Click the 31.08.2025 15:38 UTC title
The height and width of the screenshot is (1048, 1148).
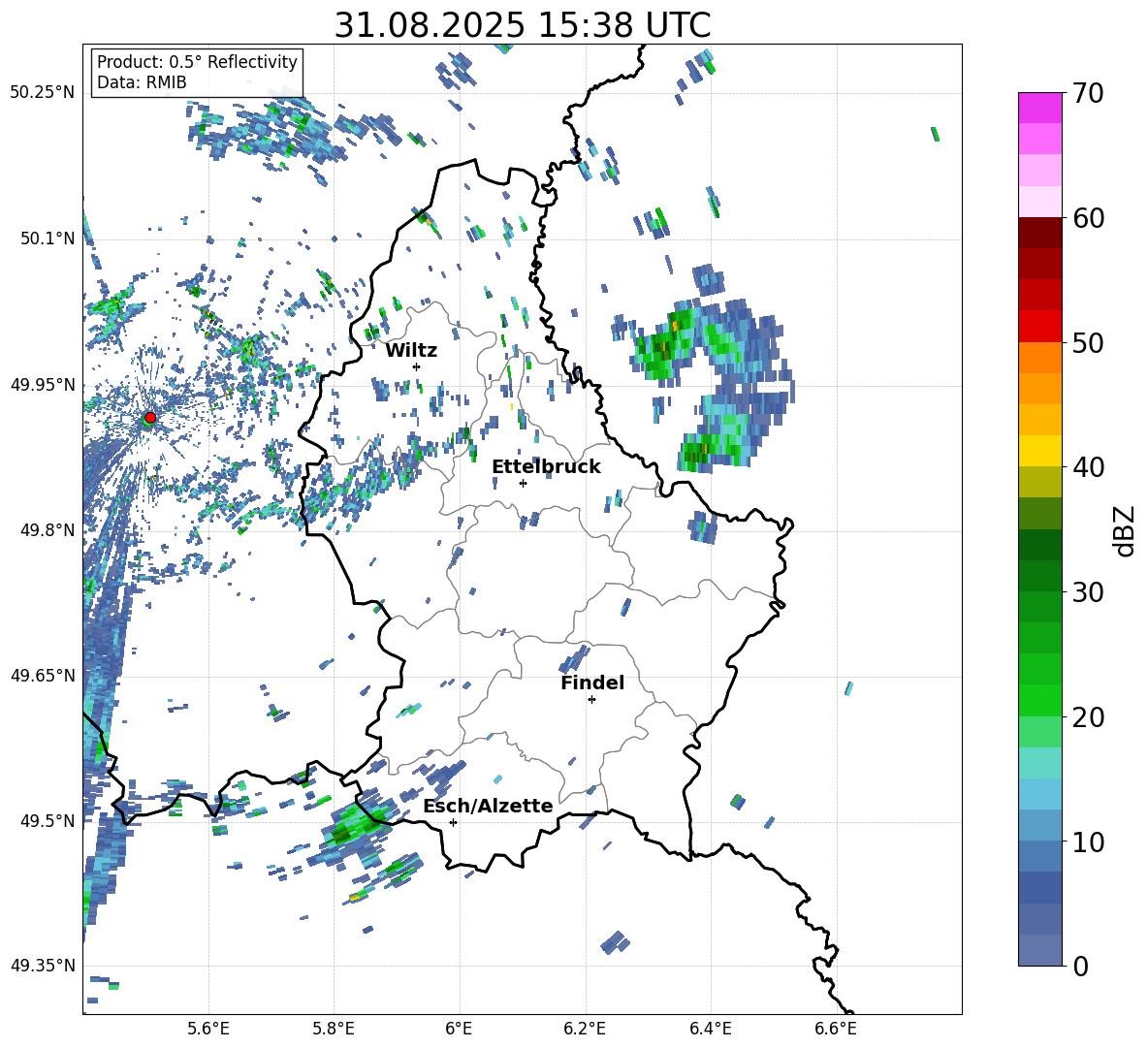point(523,25)
